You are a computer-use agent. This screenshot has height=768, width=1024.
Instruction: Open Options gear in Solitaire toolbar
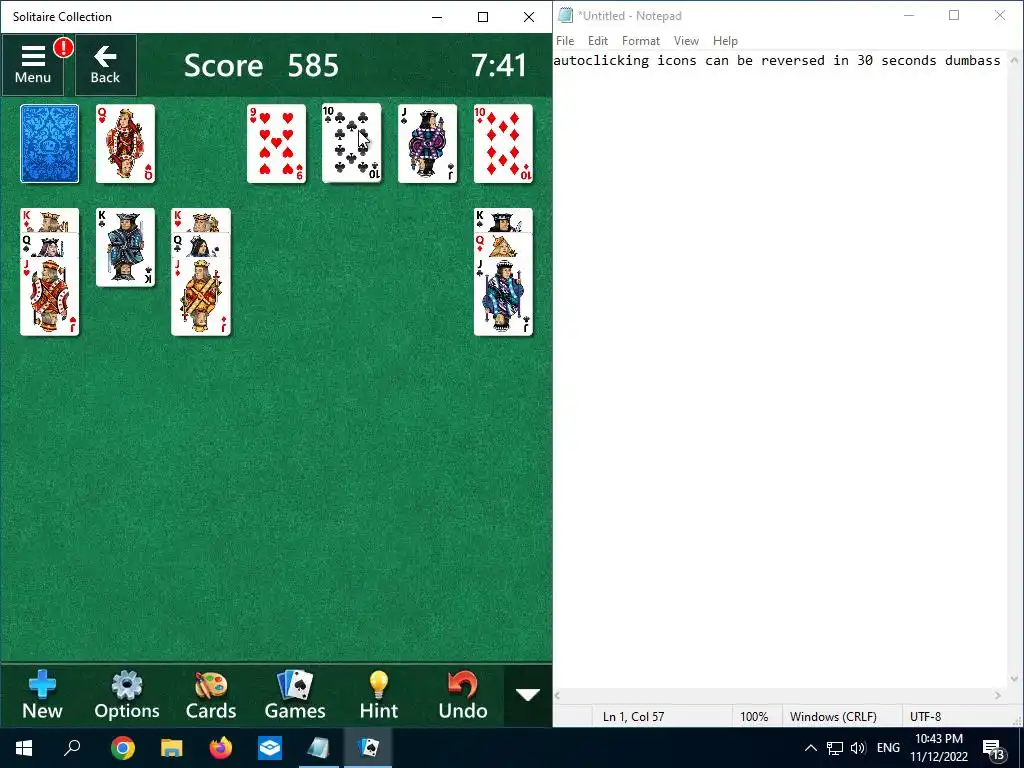[x=127, y=696]
